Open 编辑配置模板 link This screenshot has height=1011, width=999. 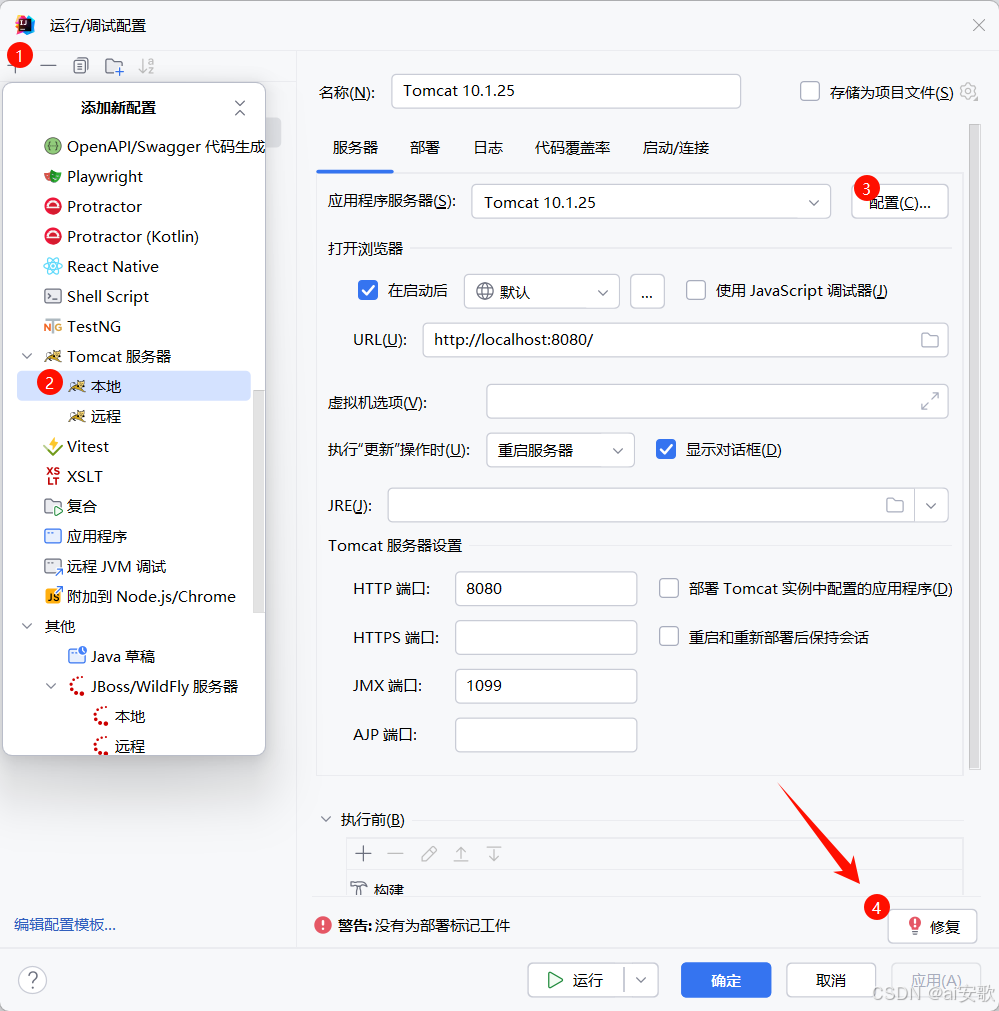(65, 925)
